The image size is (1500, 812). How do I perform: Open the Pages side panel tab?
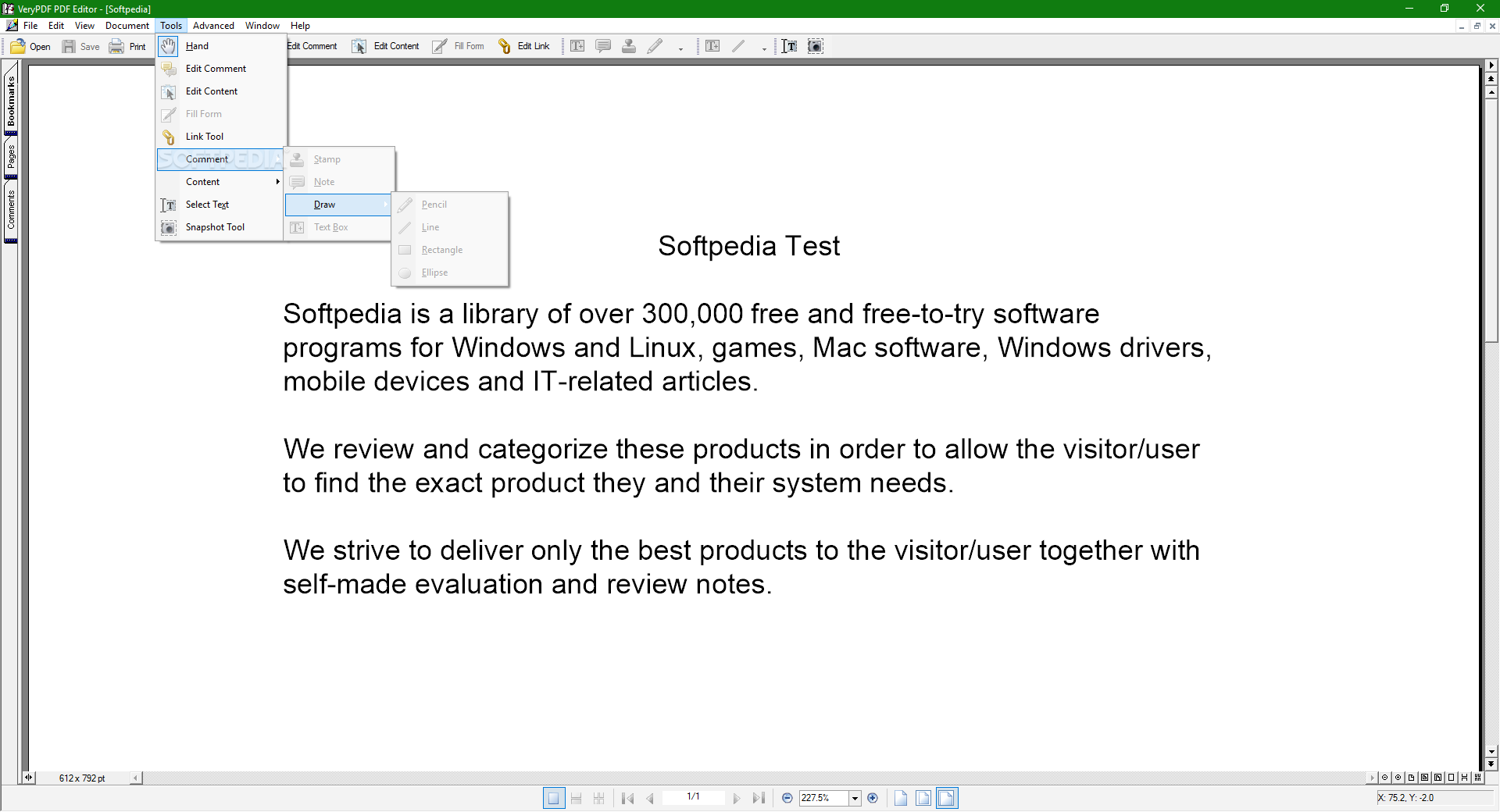(11, 157)
